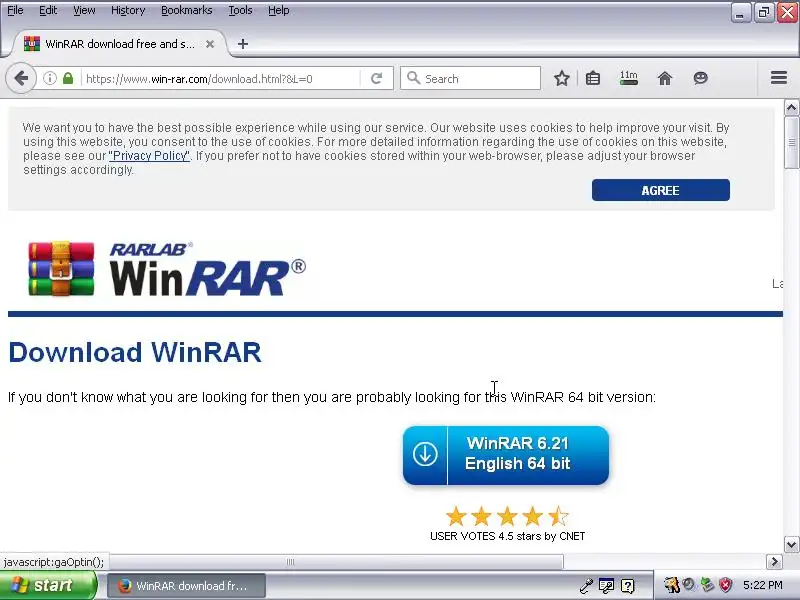This screenshot has height=600, width=800.
Task: Open the View menu
Action: pyautogui.click(x=84, y=10)
